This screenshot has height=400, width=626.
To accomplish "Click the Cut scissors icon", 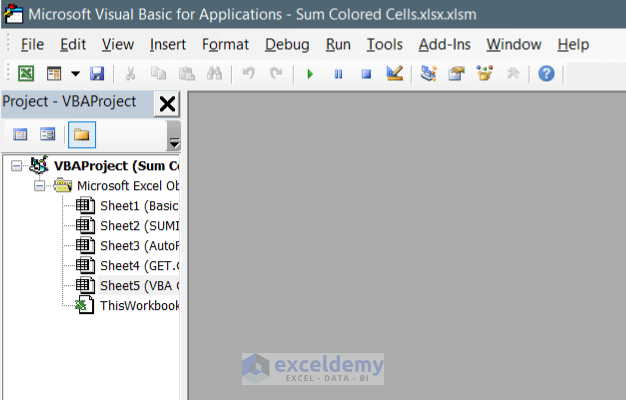I will tap(130, 74).
